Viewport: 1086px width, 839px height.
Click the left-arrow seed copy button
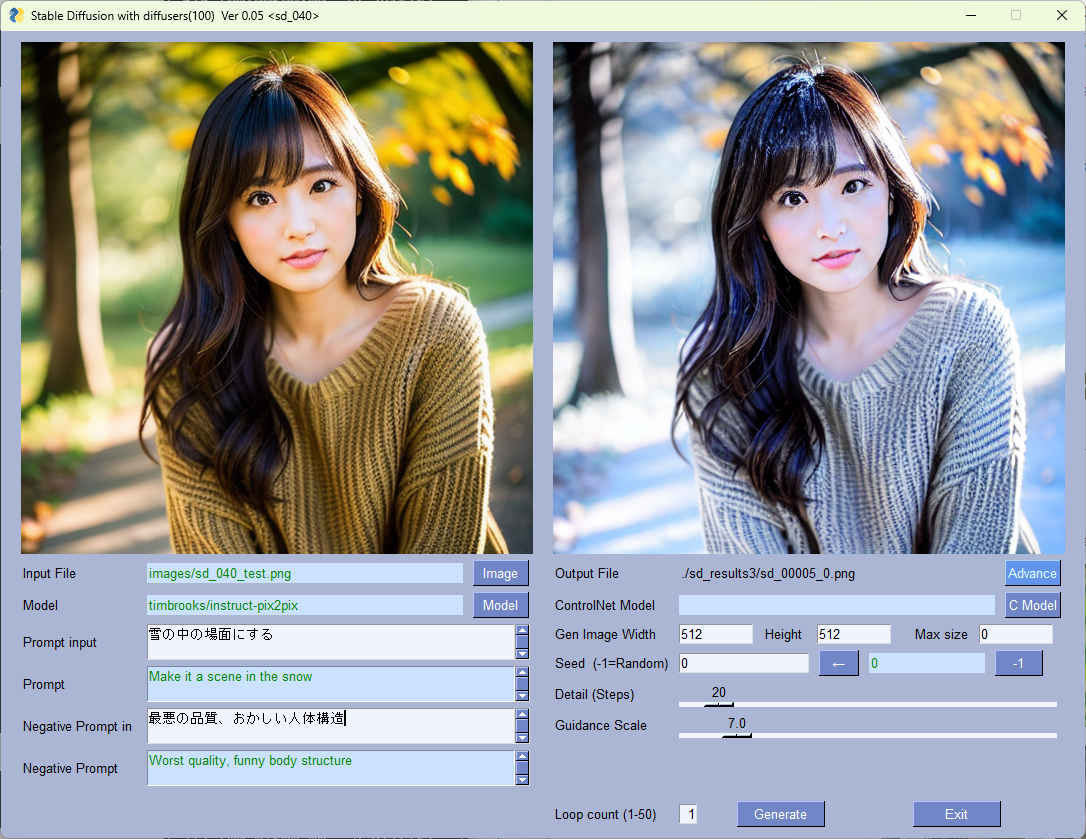[838, 663]
